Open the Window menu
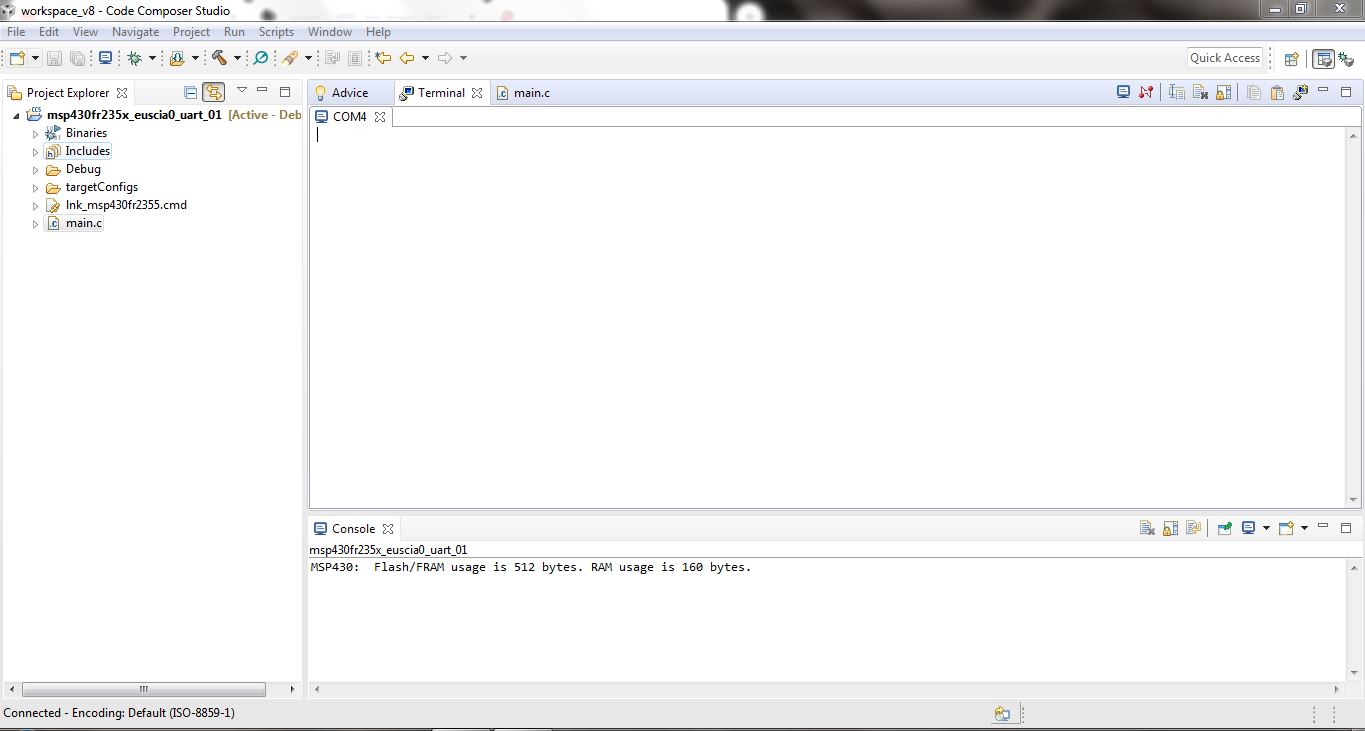Screen dimensions: 1365x731 (329, 32)
